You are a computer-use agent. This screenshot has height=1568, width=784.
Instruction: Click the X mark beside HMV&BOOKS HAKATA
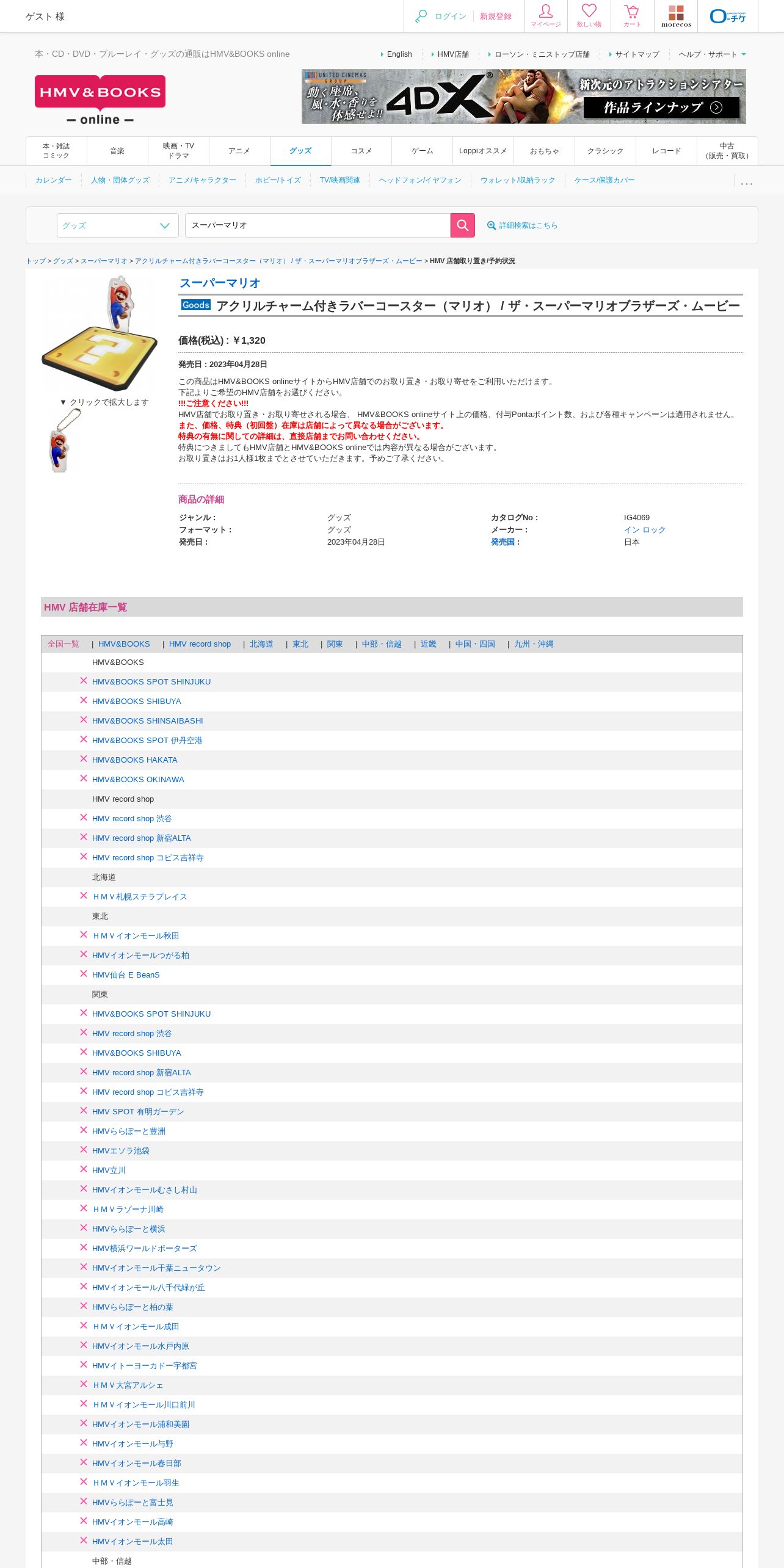(84, 759)
